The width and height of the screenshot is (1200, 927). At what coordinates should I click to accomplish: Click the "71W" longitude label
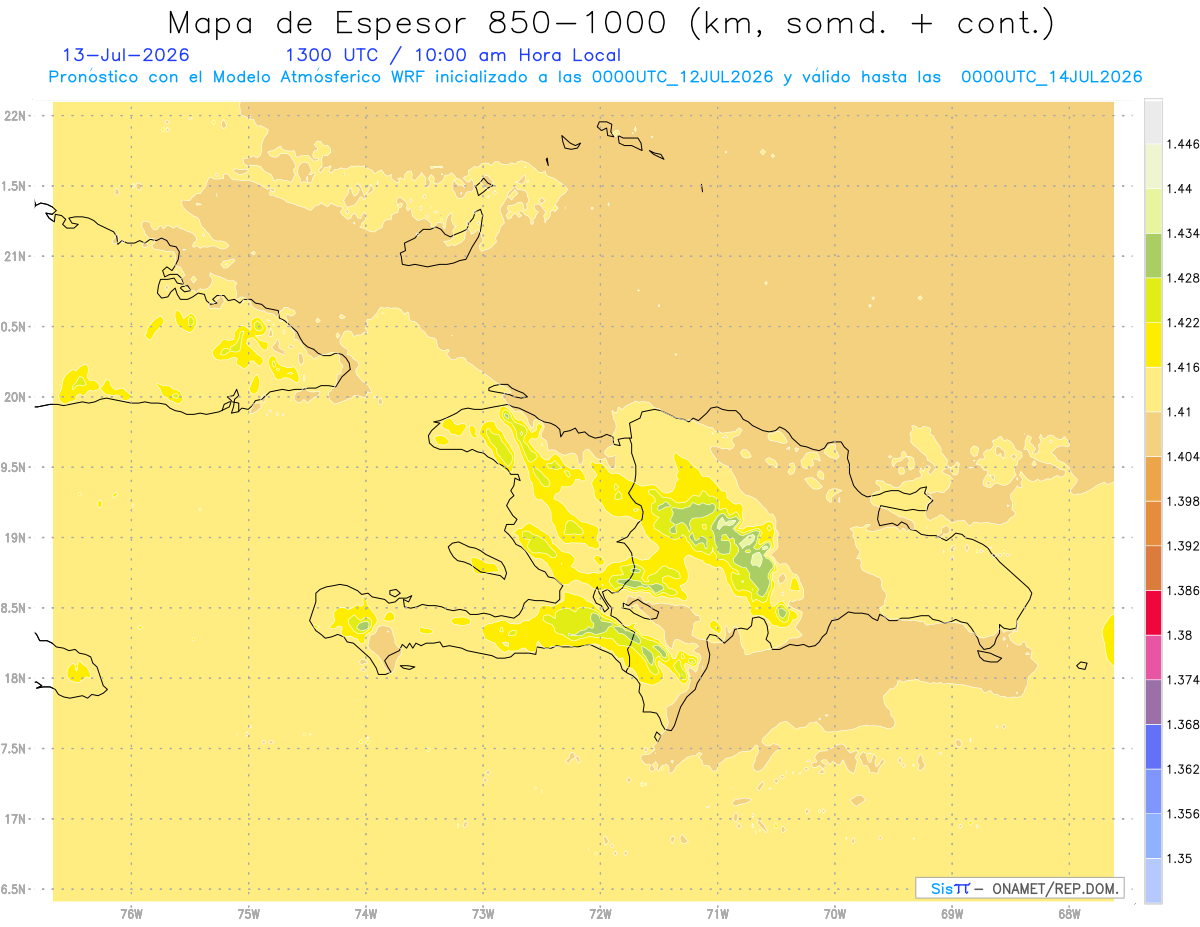tap(717, 914)
